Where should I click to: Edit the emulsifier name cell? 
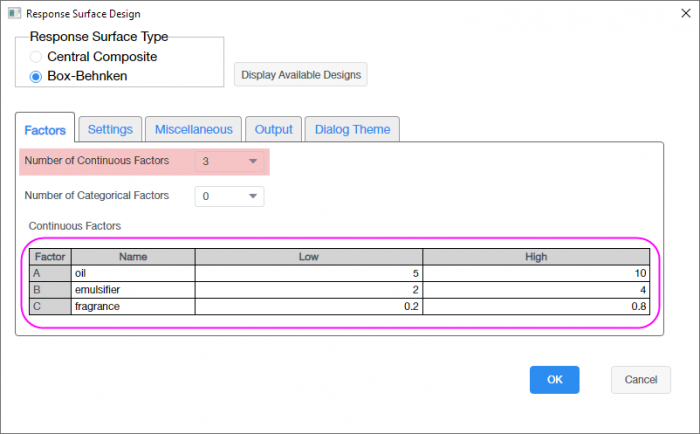(x=132, y=290)
